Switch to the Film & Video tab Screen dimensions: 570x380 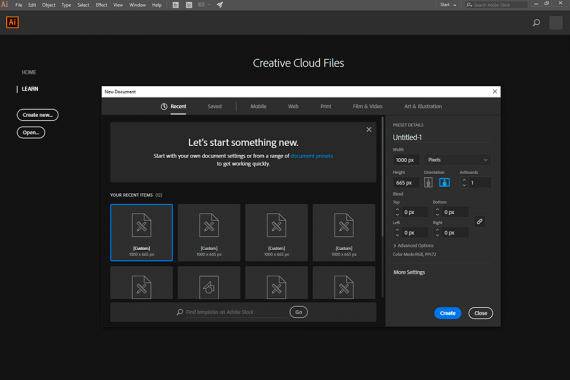368,107
